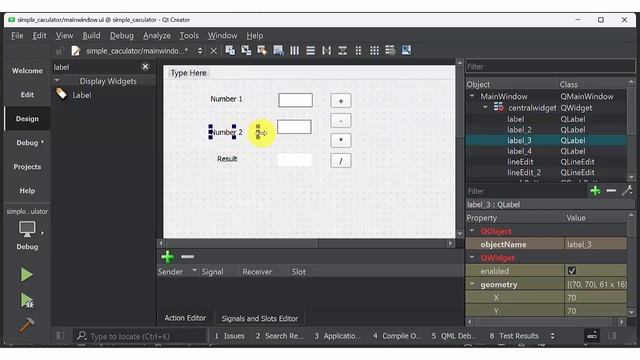Switch to Edit mode
Viewport: 640px width, 360px height.
coord(27,95)
